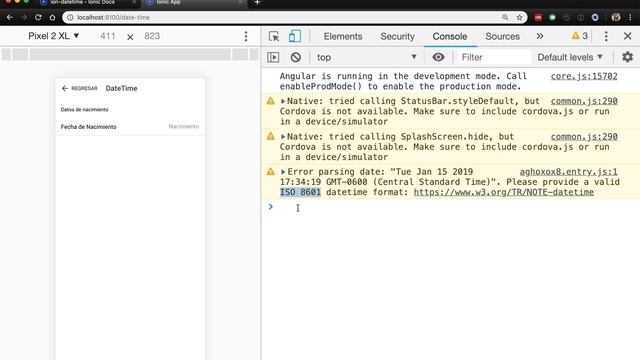Open console settings gear

click(x=628, y=57)
